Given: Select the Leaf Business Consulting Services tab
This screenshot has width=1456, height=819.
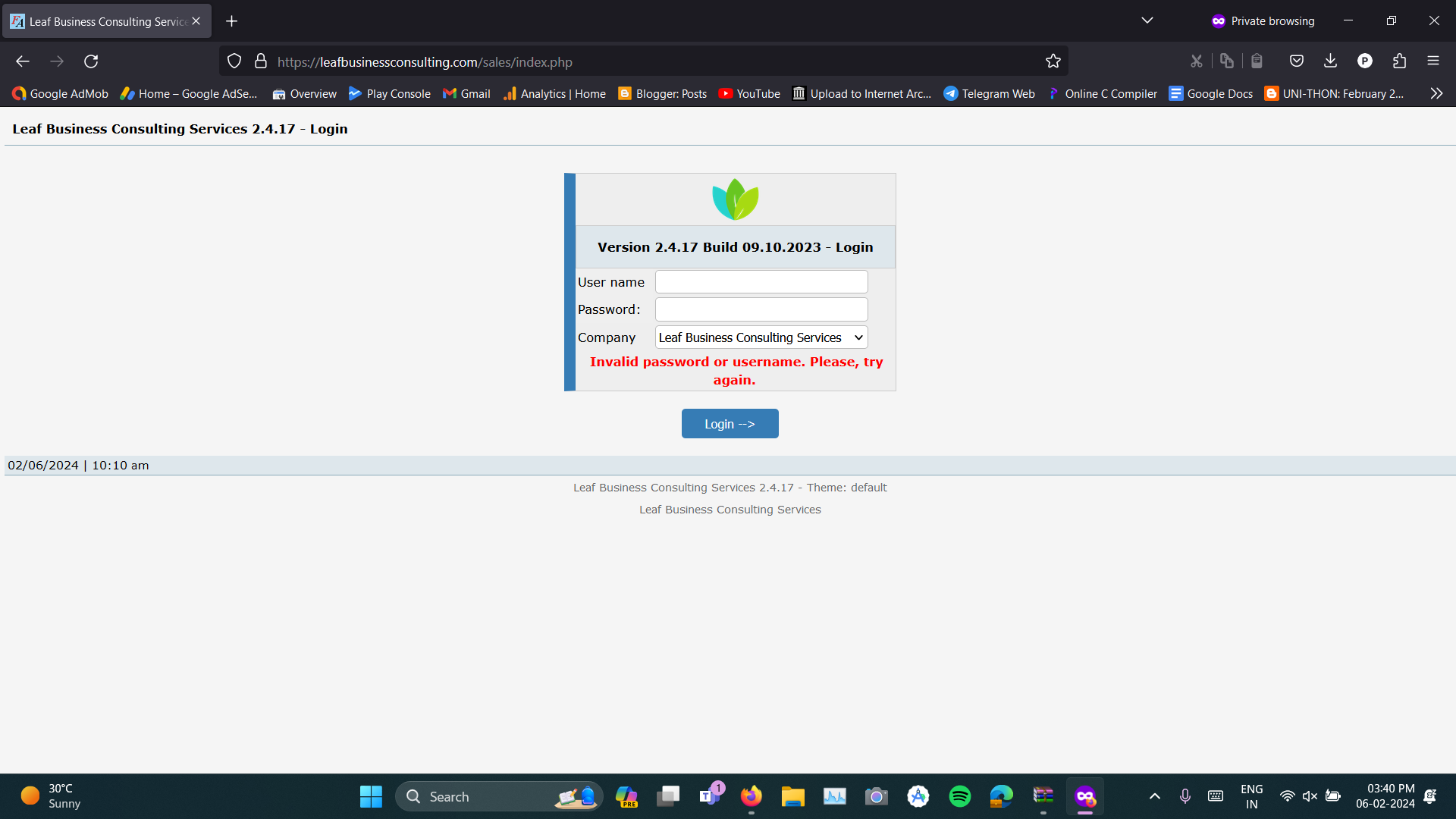Looking at the screenshot, I should (106, 21).
